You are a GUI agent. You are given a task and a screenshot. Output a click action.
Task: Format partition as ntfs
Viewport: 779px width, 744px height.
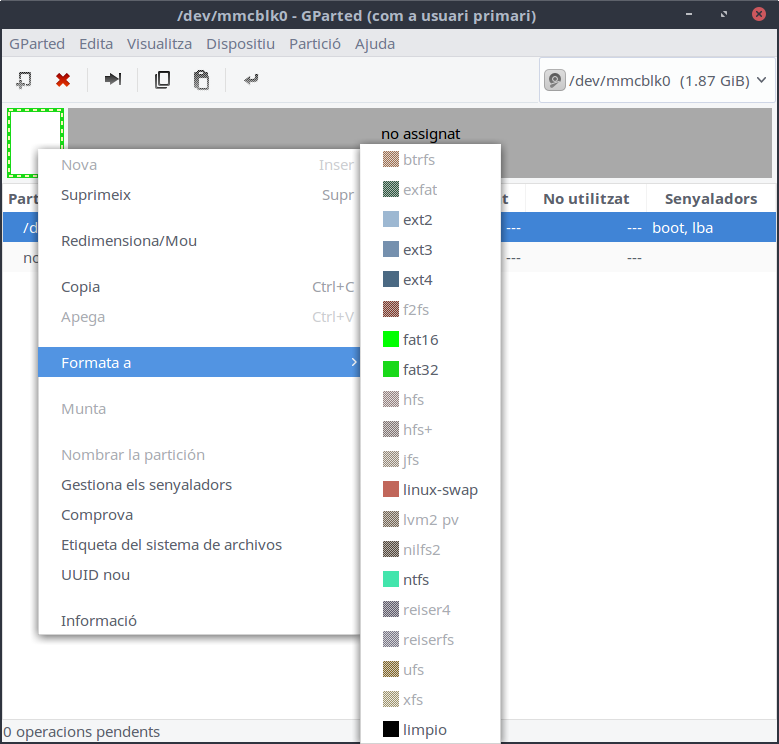(x=430, y=580)
